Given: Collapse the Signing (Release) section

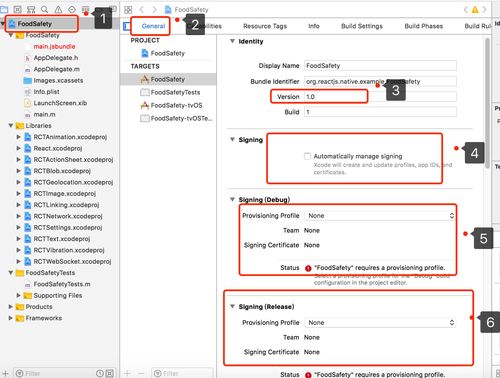Looking at the screenshot, I should (x=232, y=306).
